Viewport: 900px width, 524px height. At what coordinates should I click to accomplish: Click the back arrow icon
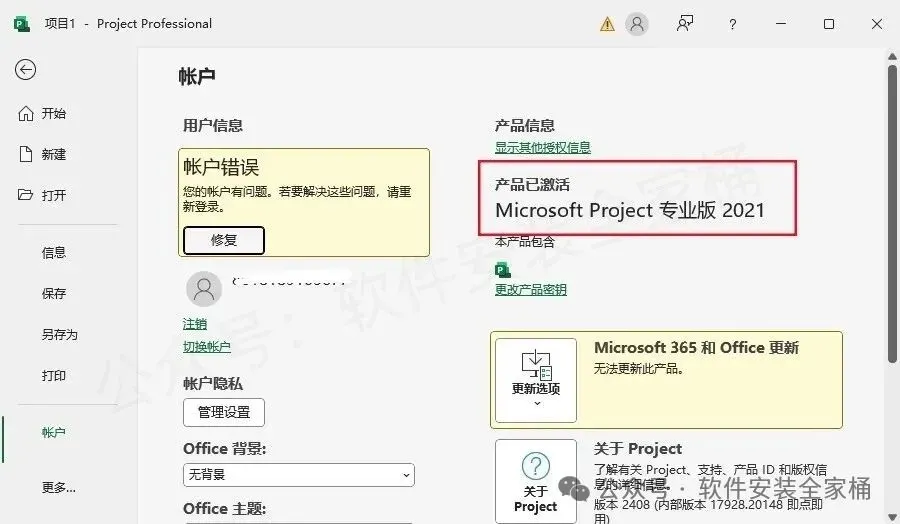25,70
